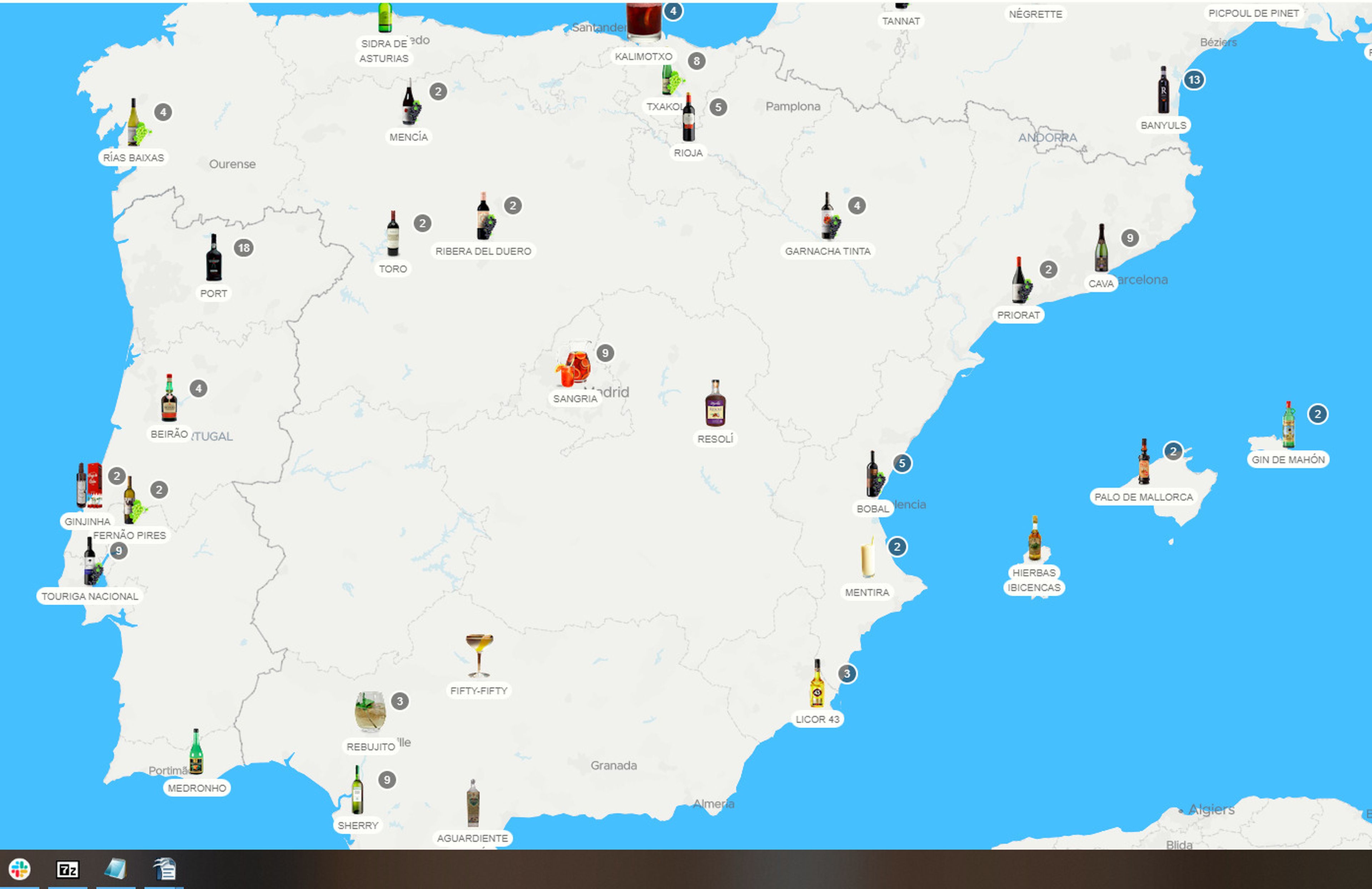Image resolution: width=1372 pixels, height=889 pixels.
Task: Click the Tannat label at top
Action: (x=901, y=21)
